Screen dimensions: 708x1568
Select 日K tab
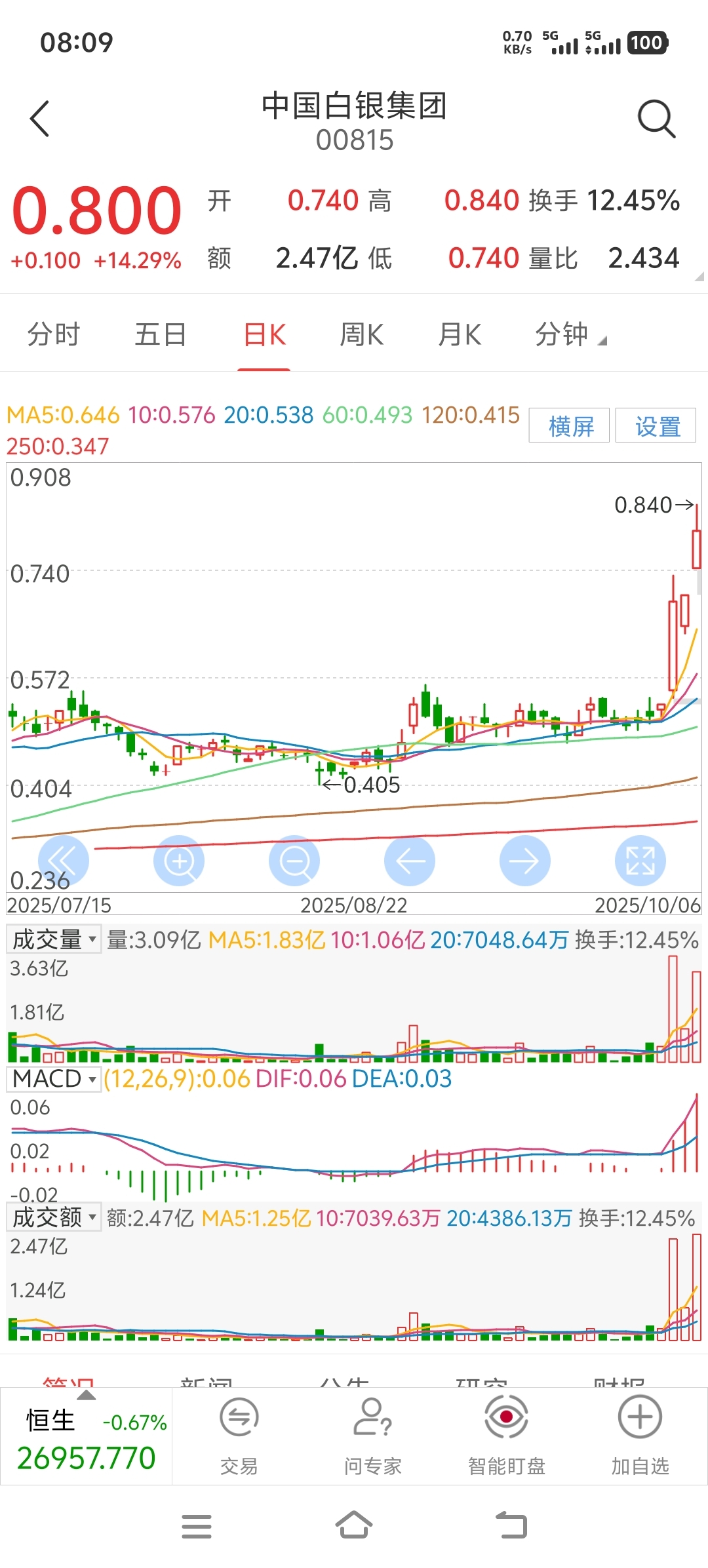click(x=264, y=335)
